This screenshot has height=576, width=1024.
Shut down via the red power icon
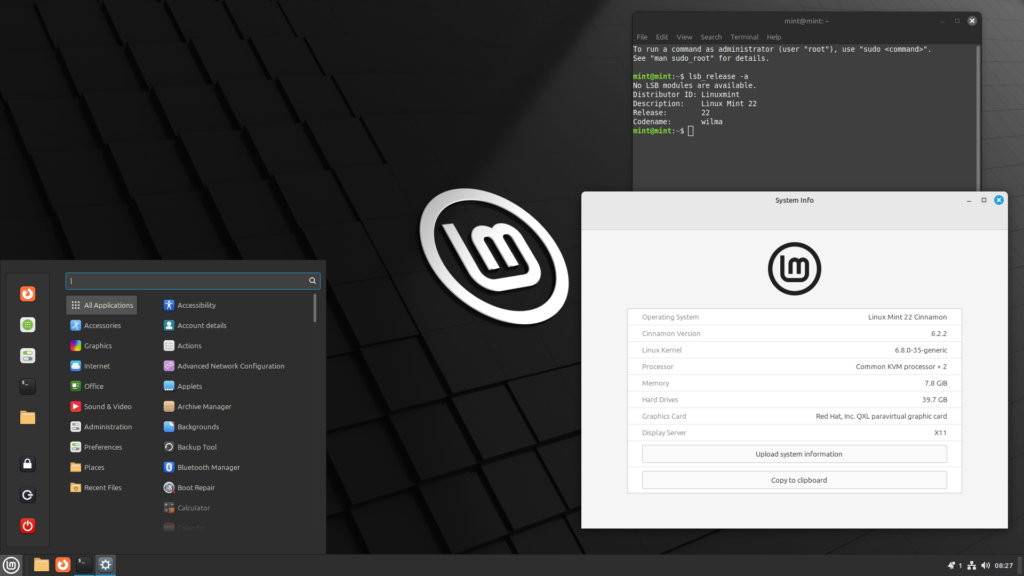pos(27,525)
